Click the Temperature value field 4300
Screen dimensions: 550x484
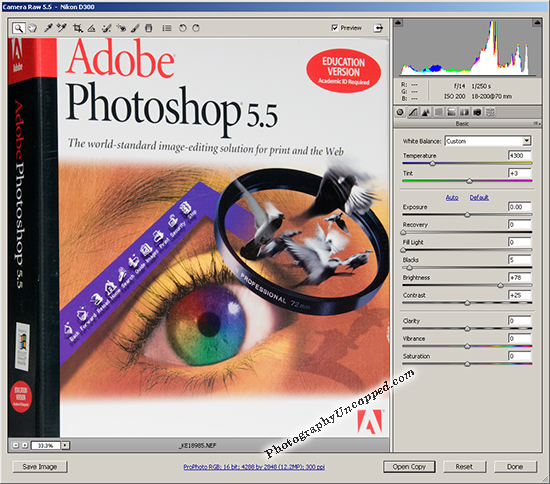pos(520,155)
